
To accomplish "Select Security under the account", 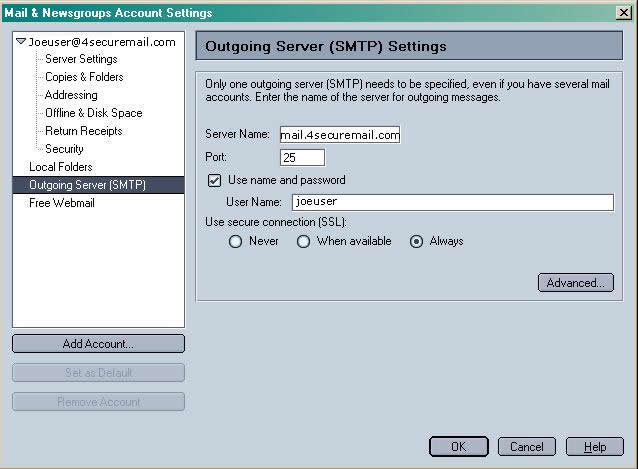I will [64, 149].
